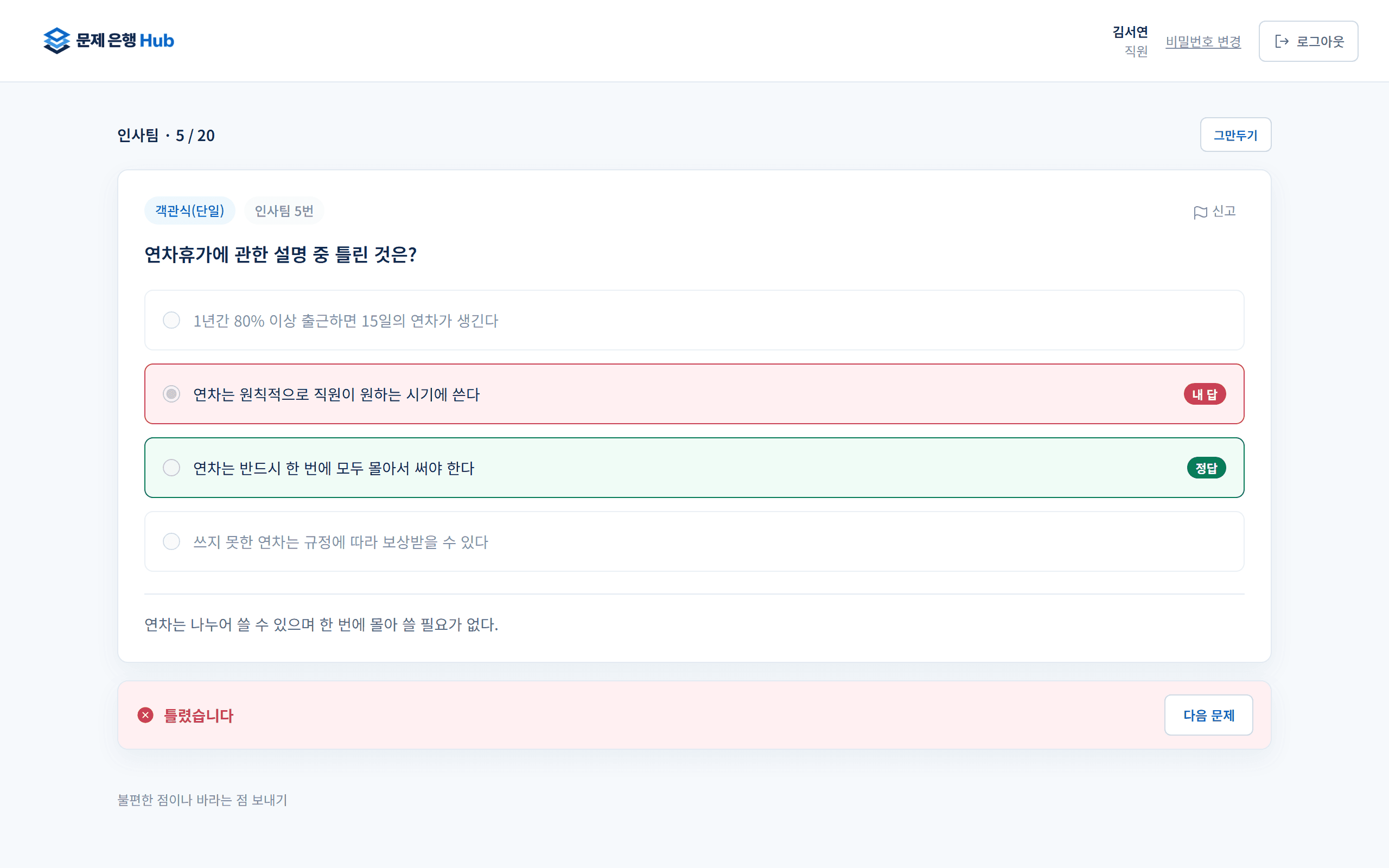Image resolution: width=1389 pixels, height=868 pixels.
Task: Click the 직원 role label under 김서연
Action: click(x=1136, y=51)
